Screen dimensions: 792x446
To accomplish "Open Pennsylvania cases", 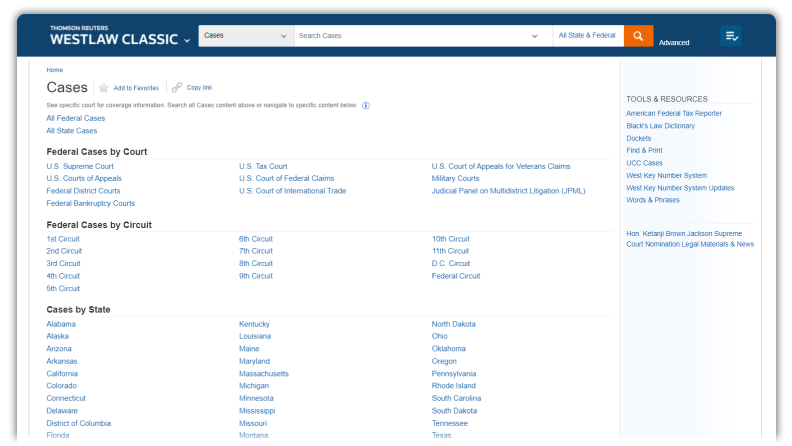I will coord(454,374).
